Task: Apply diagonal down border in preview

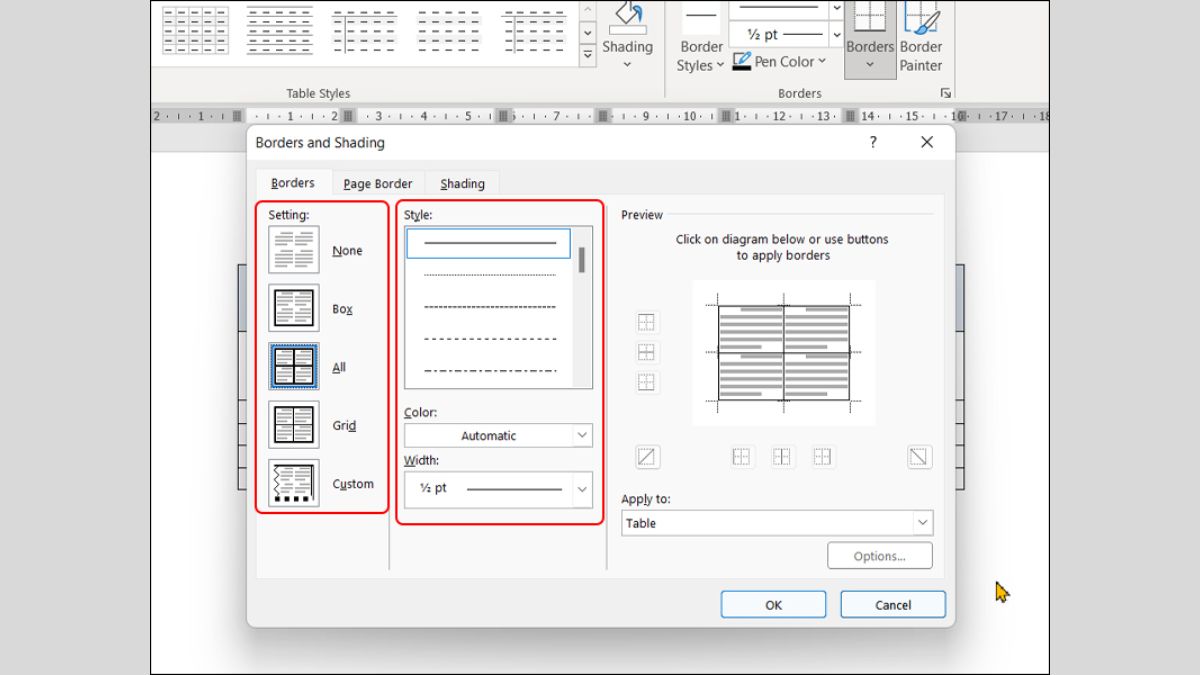Action: click(x=919, y=457)
